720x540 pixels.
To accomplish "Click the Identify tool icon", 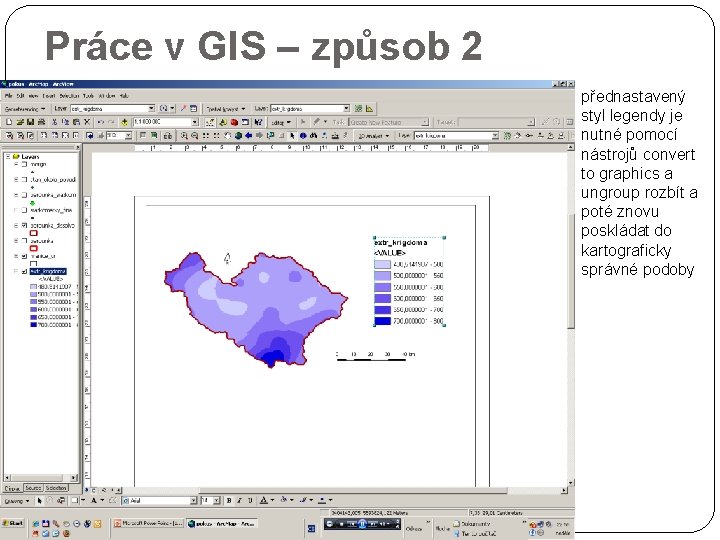I will point(303,135).
